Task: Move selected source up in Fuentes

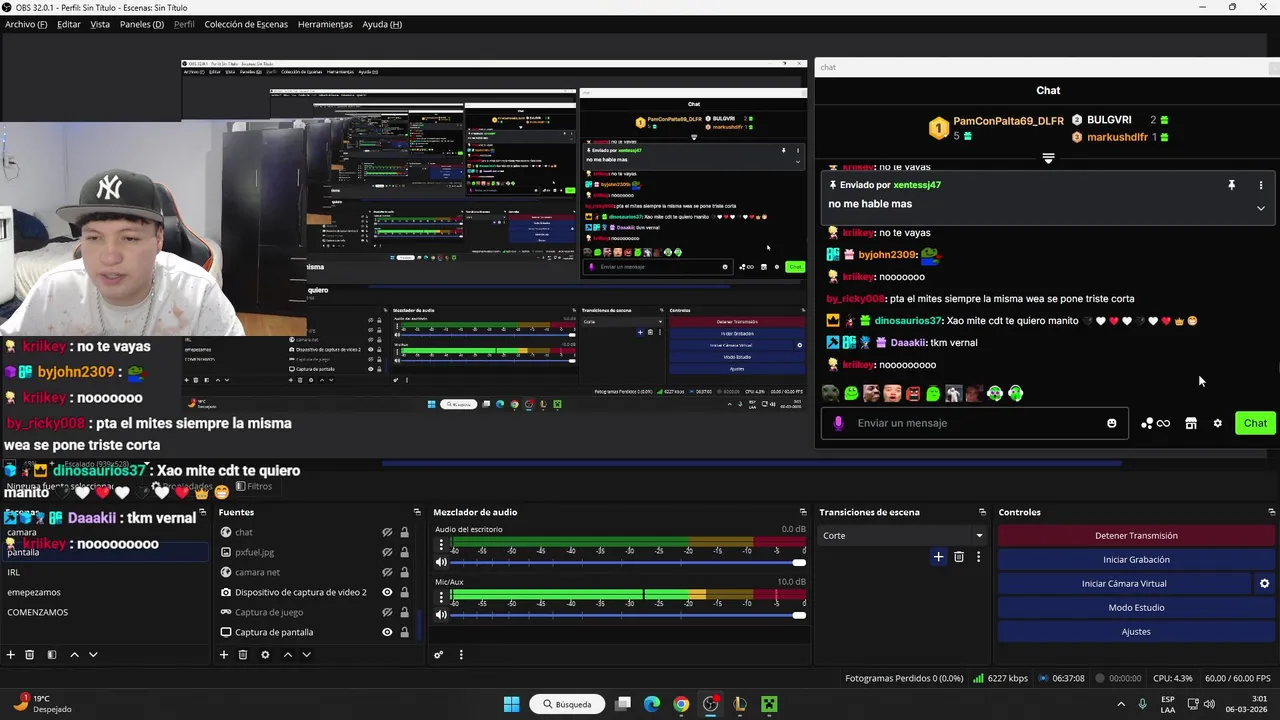Action: pyautogui.click(x=287, y=655)
